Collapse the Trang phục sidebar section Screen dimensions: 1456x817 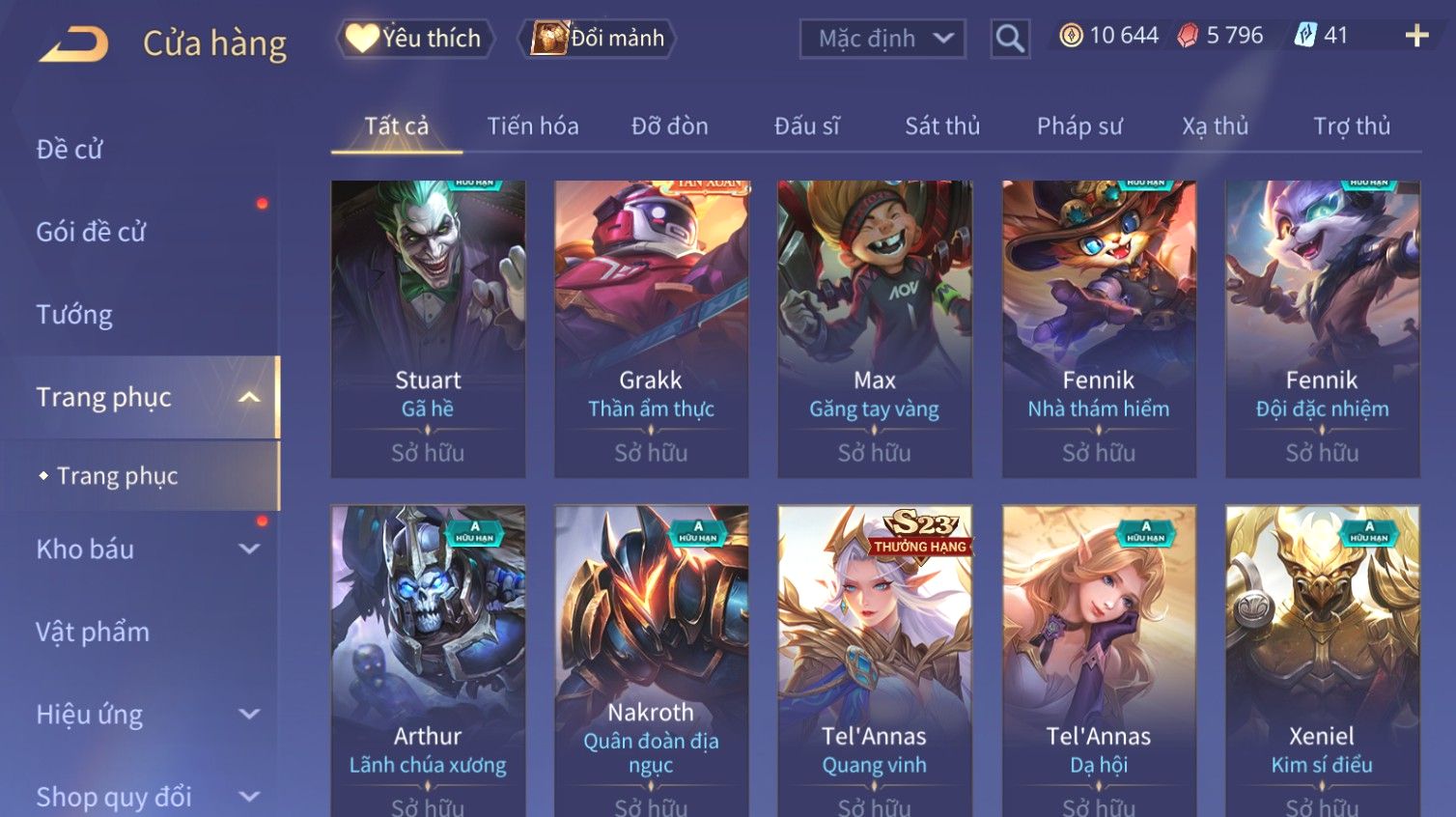(249, 398)
